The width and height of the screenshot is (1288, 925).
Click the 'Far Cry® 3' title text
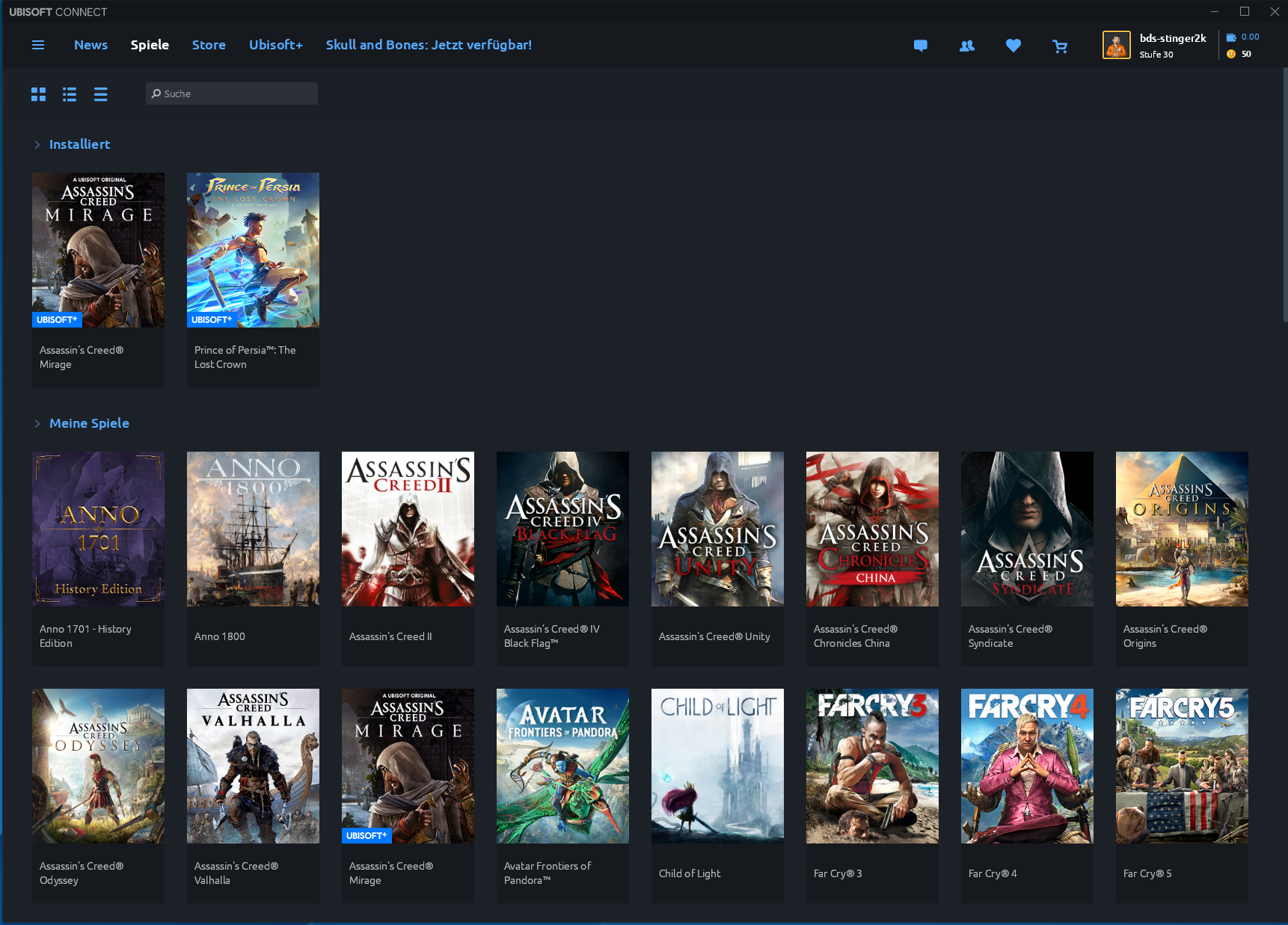coord(838,873)
